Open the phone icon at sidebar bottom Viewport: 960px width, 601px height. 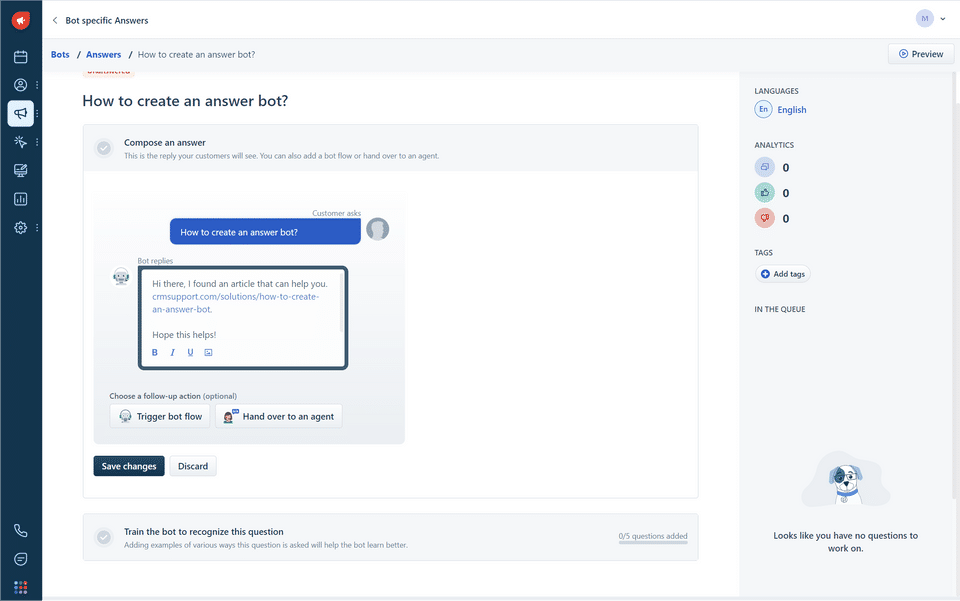click(x=20, y=531)
